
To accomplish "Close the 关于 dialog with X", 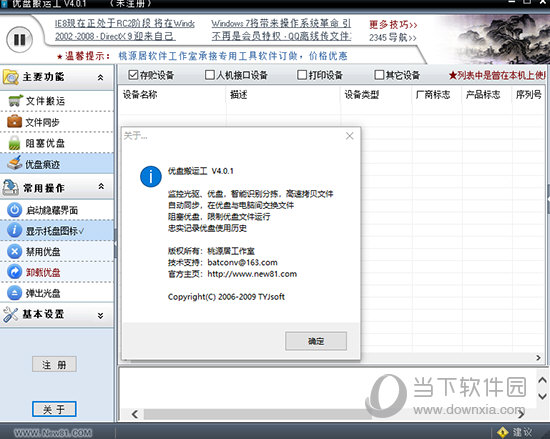I will tap(349, 136).
